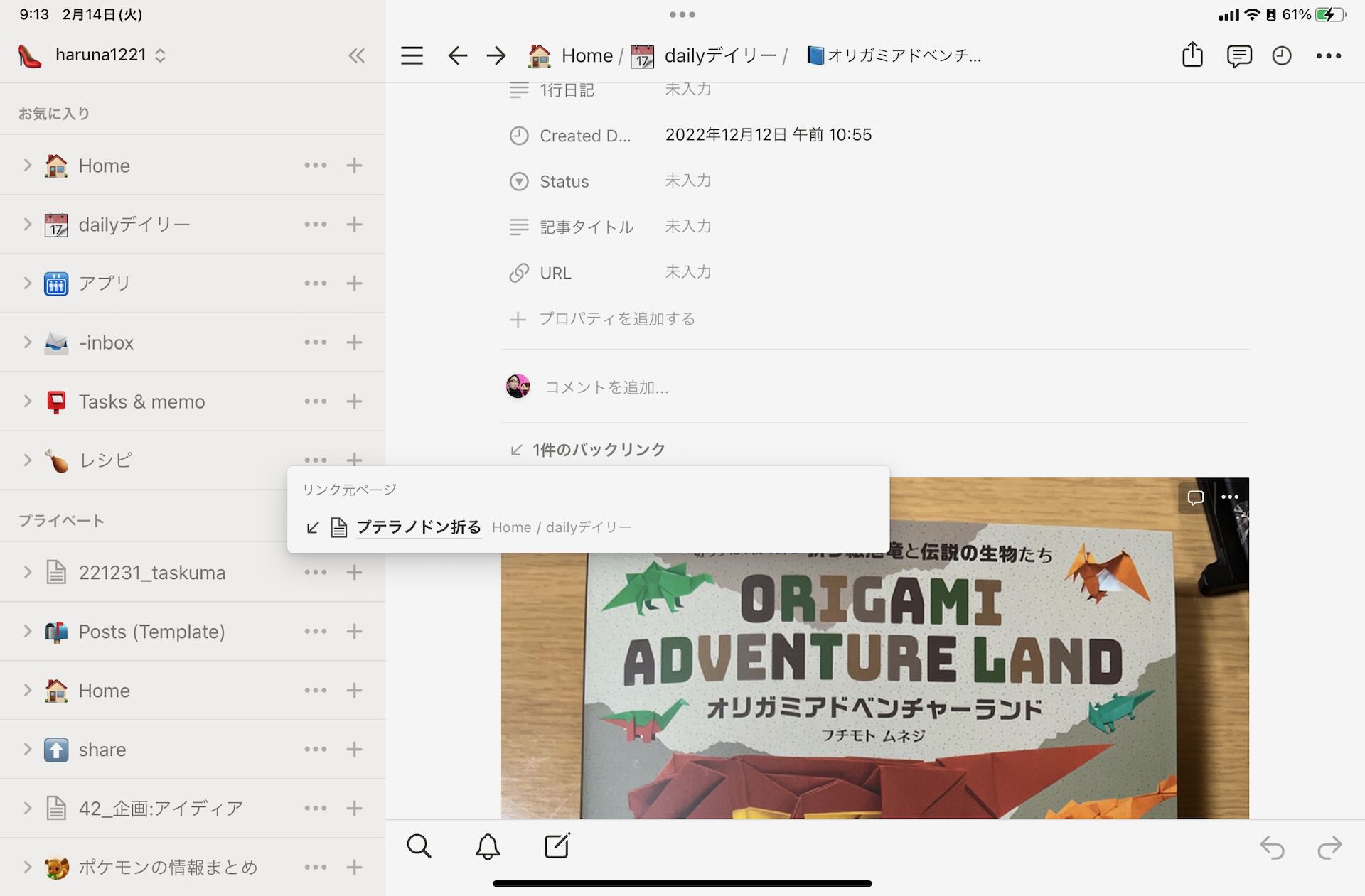Go forward with the right arrow

tap(496, 55)
